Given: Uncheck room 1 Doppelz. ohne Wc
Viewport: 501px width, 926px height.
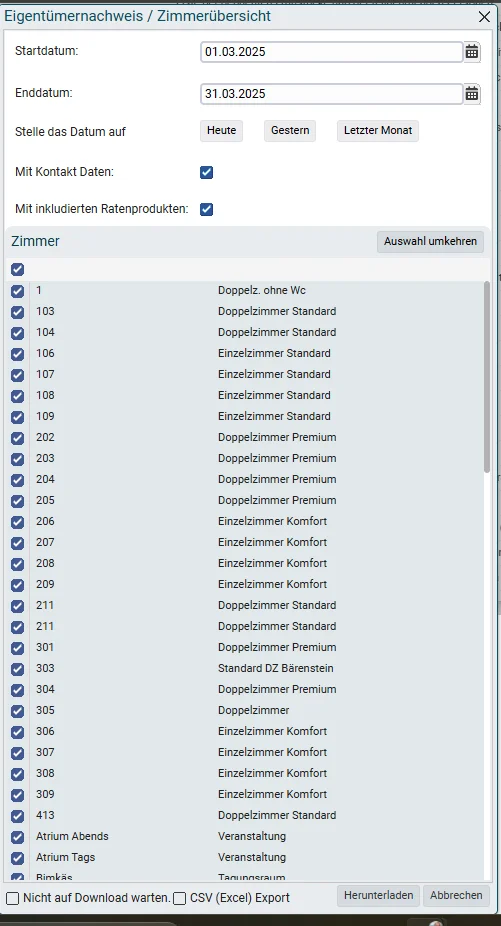Looking at the screenshot, I should click(18, 291).
